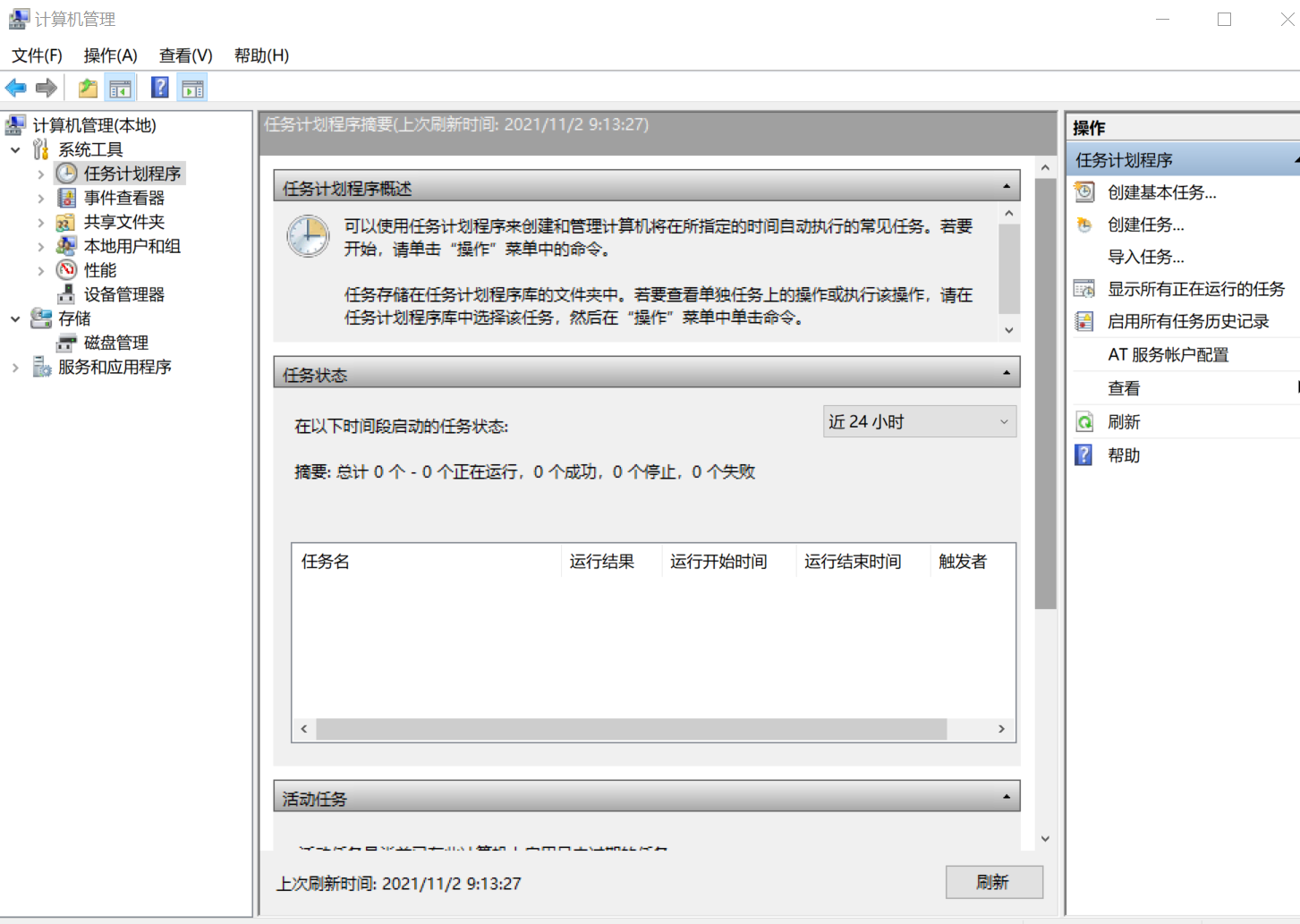The width and height of the screenshot is (1300, 924).
Task: Click the 存储 storage icon
Action: point(41,318)
